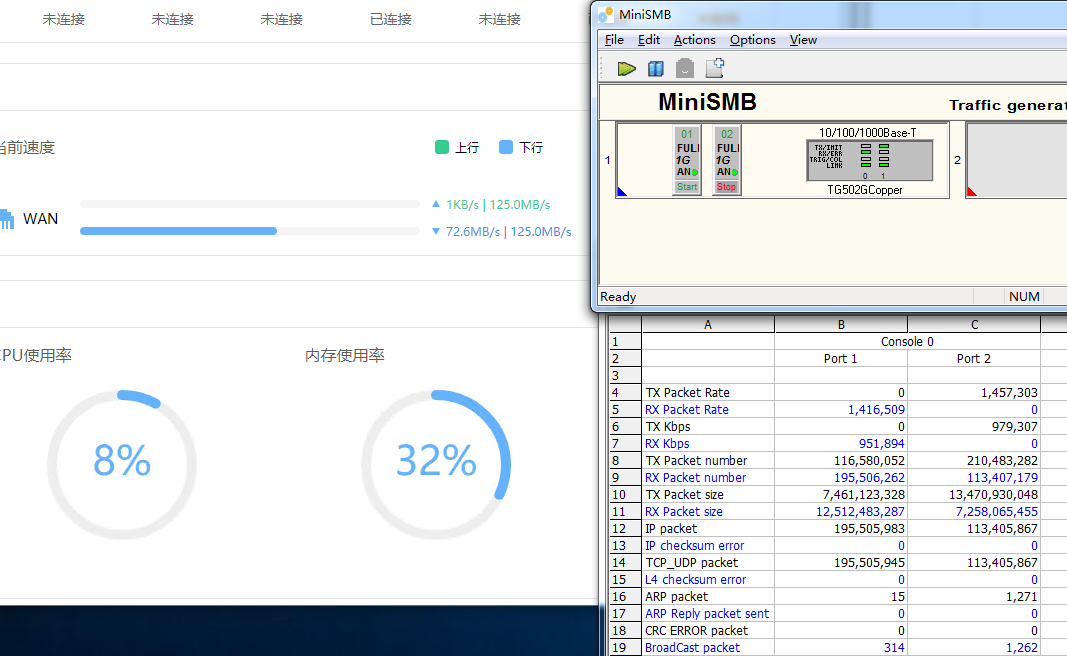
Task: Click the WAN upload speed bar
Action: pos(250,203)
